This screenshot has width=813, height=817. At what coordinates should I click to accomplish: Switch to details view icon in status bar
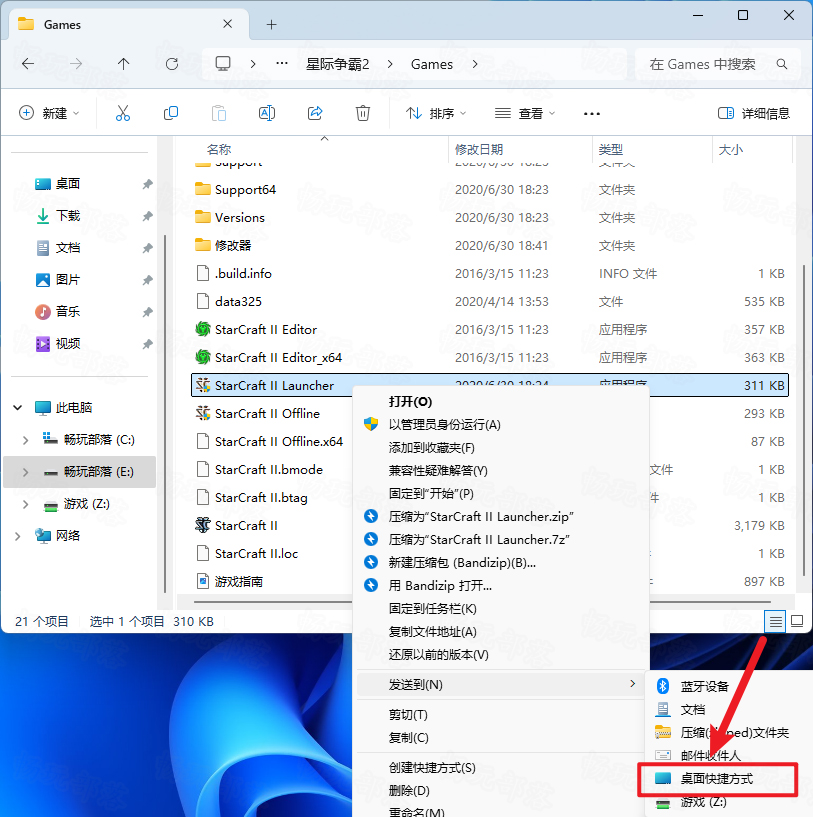[x=775, y=622]
